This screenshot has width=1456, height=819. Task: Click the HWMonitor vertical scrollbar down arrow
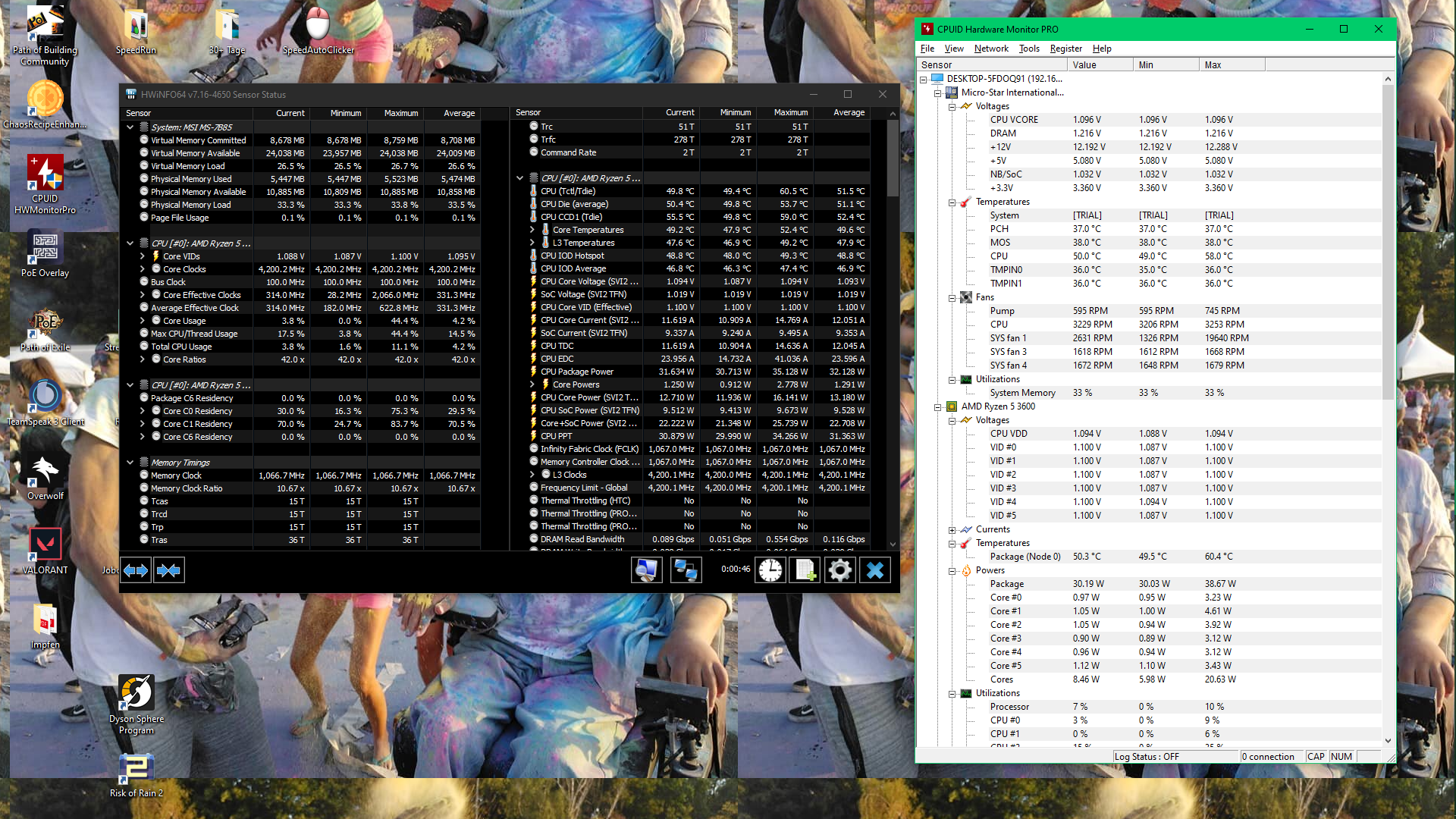pos(1388,741)
